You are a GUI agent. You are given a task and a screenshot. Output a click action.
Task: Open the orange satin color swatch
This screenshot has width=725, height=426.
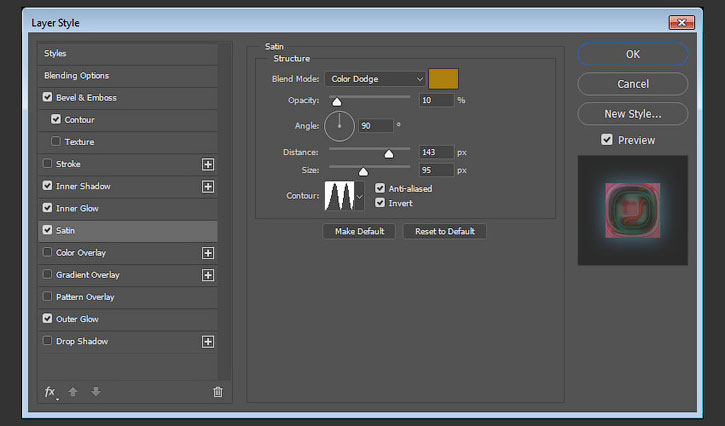click(x=443, y=79)
